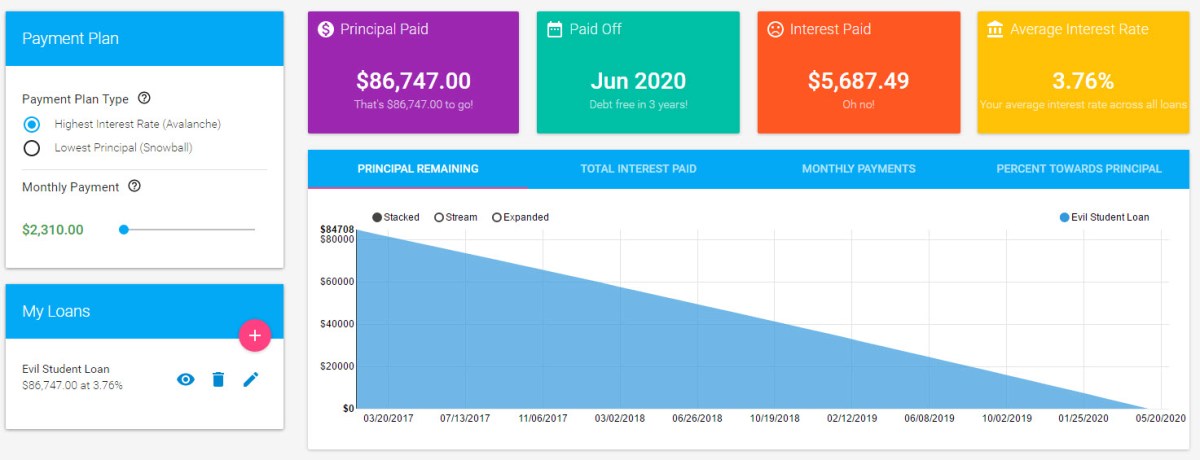Switch to the Monthly Payments tab
The width and height of the screenshot is (1200, 460).
click(x=858, y=169)
